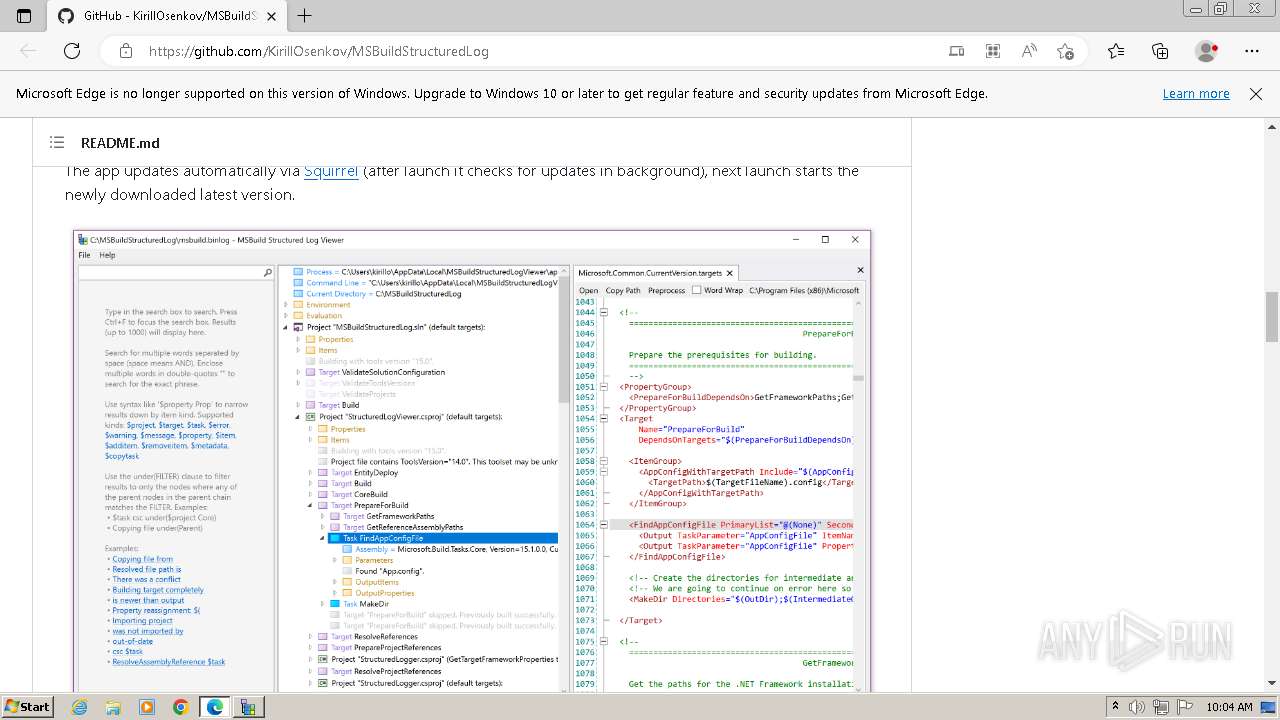
Task: Open the tab actions menu icon
Action: 24,16
